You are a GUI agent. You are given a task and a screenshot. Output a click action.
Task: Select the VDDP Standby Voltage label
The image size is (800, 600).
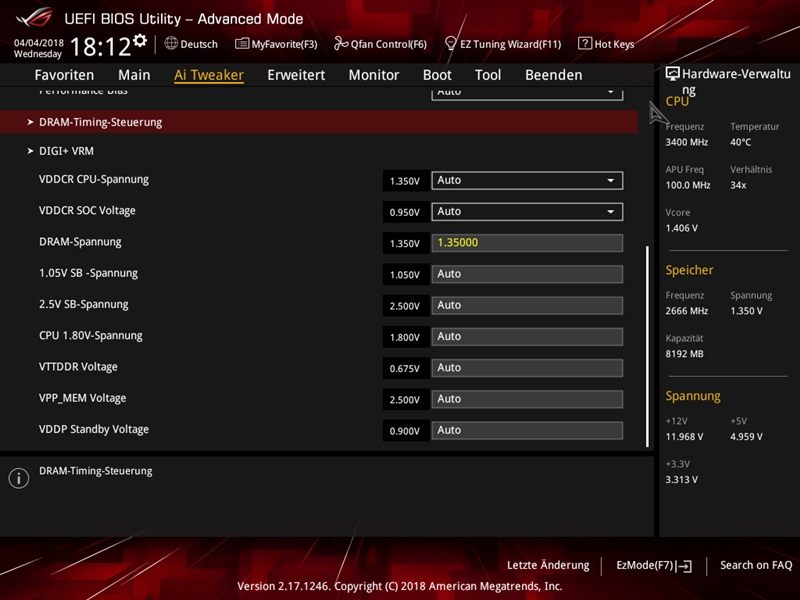click(94, 430)
